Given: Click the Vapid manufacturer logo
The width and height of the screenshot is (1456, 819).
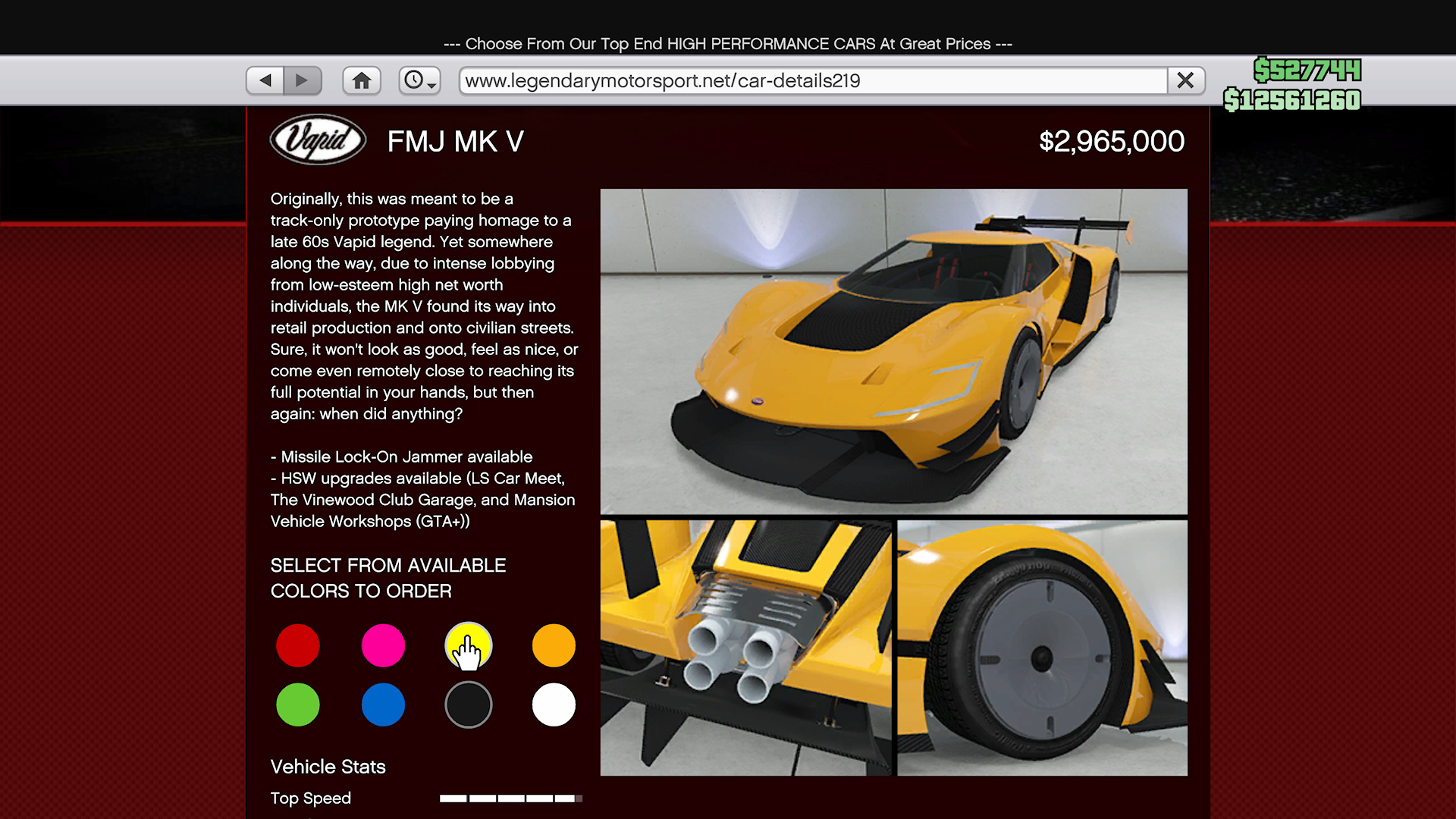Looking at the screenshot, I should [318, 140].
